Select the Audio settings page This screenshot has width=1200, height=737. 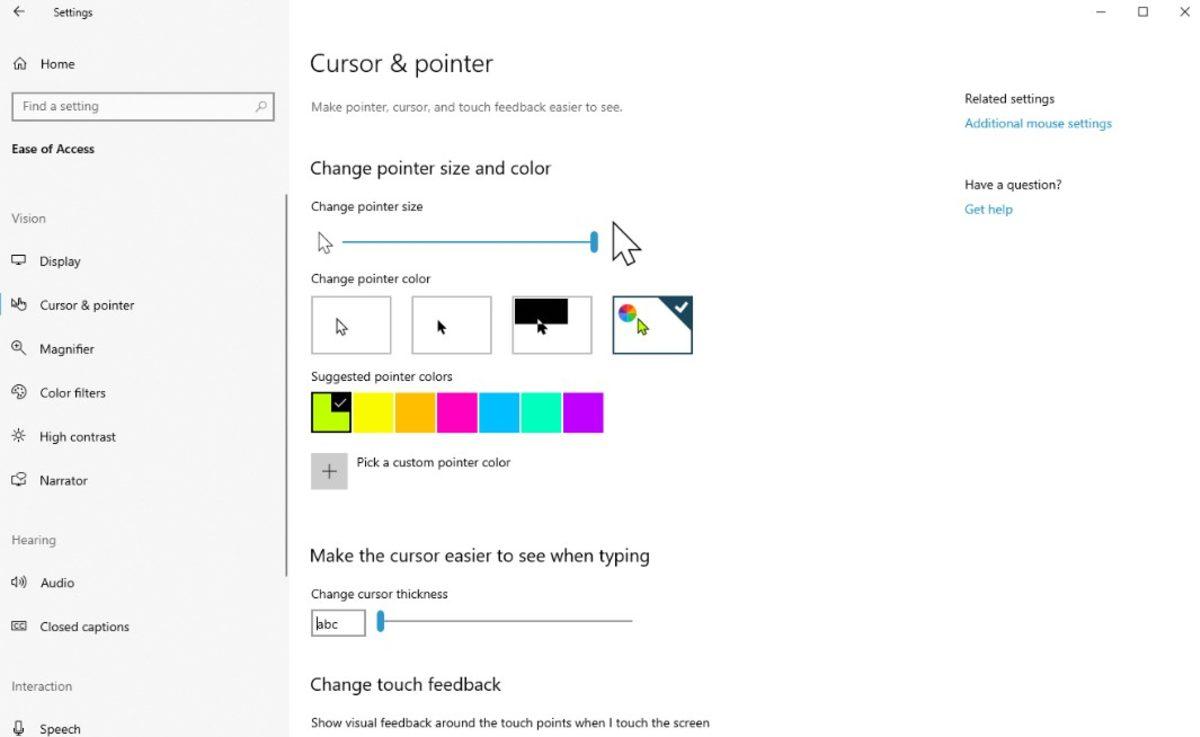pos(57,582)
